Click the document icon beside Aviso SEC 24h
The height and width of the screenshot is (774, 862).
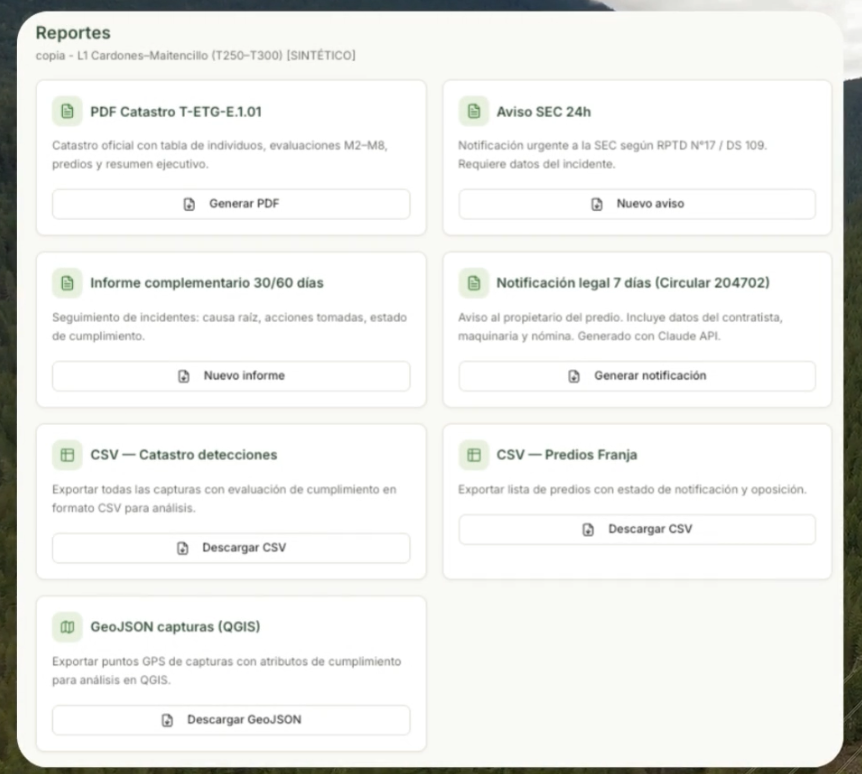point(474,112)
